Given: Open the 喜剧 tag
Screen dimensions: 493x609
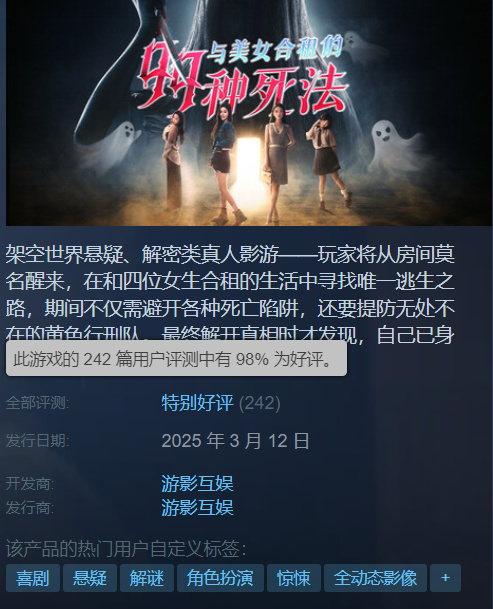Looking at the screenshot, I should (33, 578).
